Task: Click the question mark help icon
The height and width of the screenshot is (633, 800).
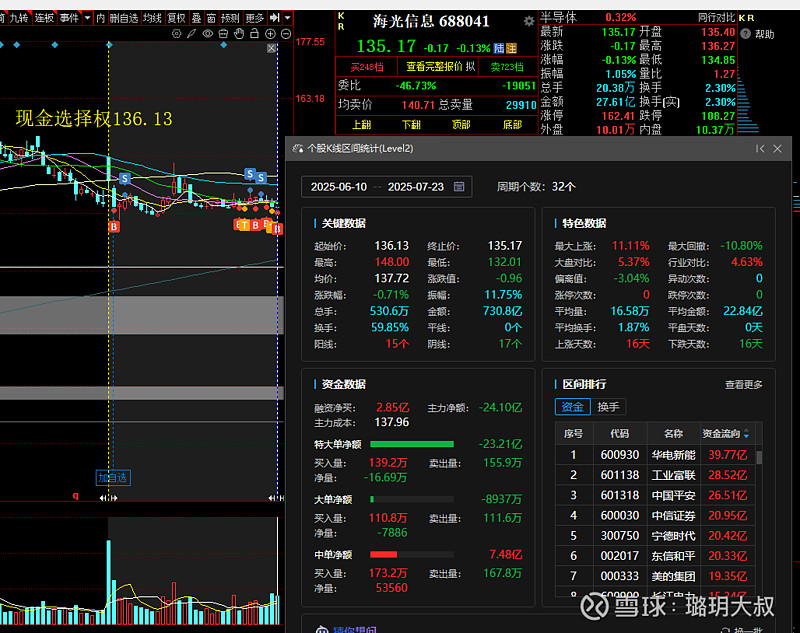Action: tap(745, 34)
